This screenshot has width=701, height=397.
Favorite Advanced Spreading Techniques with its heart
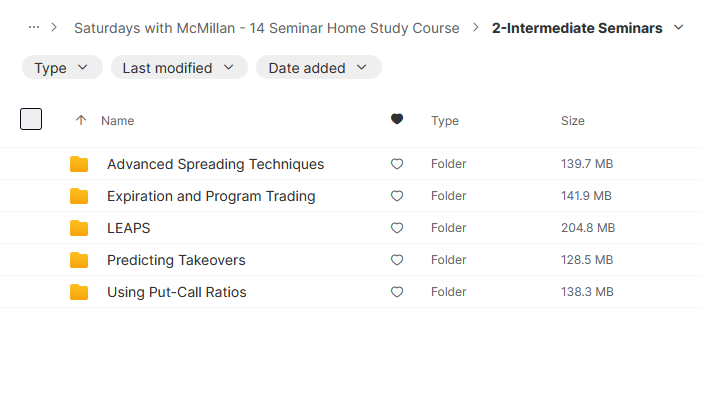pyautogui.click(x=397, y=164)
